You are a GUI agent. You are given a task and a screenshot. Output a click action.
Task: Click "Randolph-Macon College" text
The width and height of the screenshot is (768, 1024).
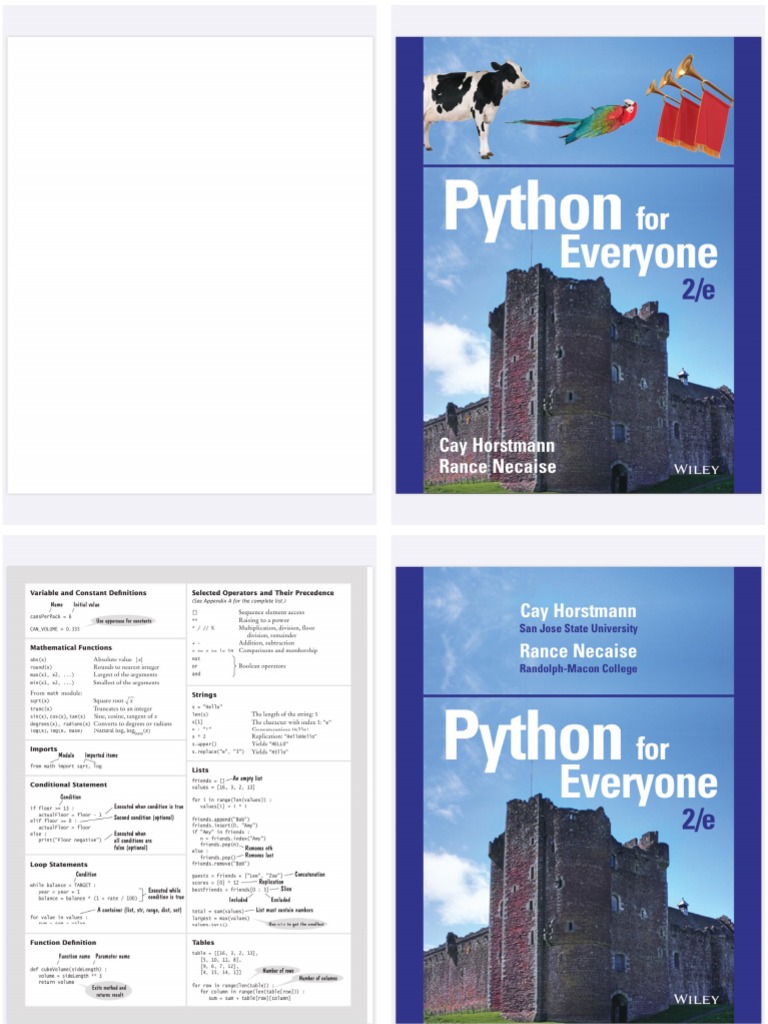click(x=578, y=669)
